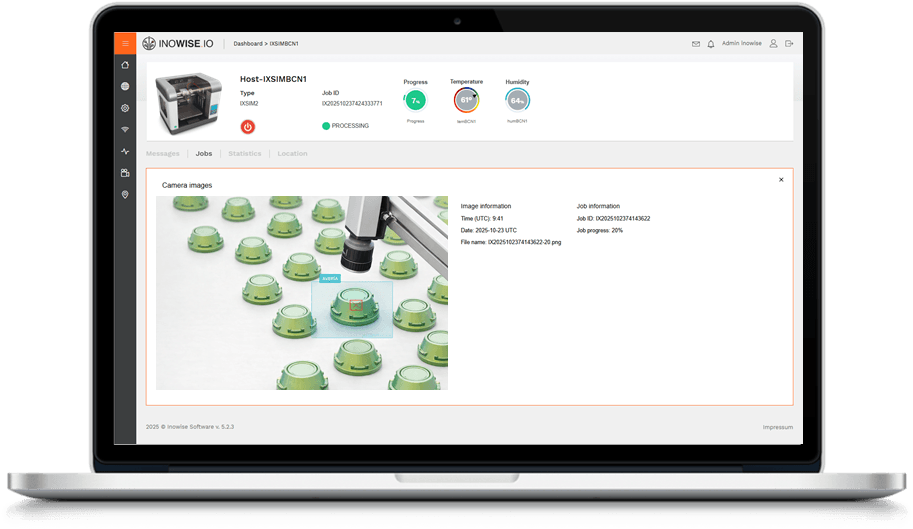Close the Camera images panel
Image resolution: width=913 pixels, height=529 pixels.
point(781,180)
